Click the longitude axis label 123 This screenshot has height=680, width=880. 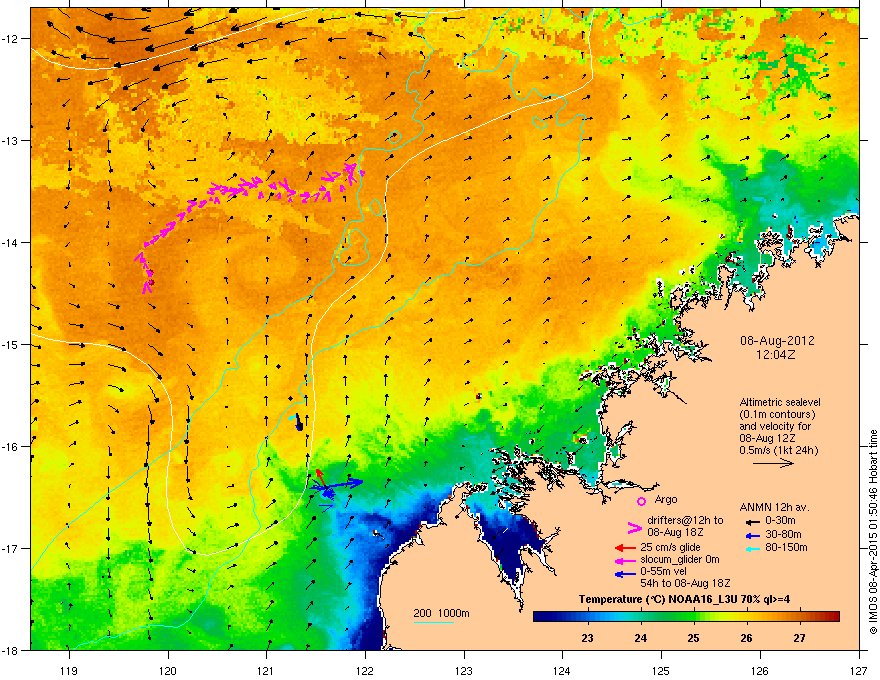click(464, 671)
